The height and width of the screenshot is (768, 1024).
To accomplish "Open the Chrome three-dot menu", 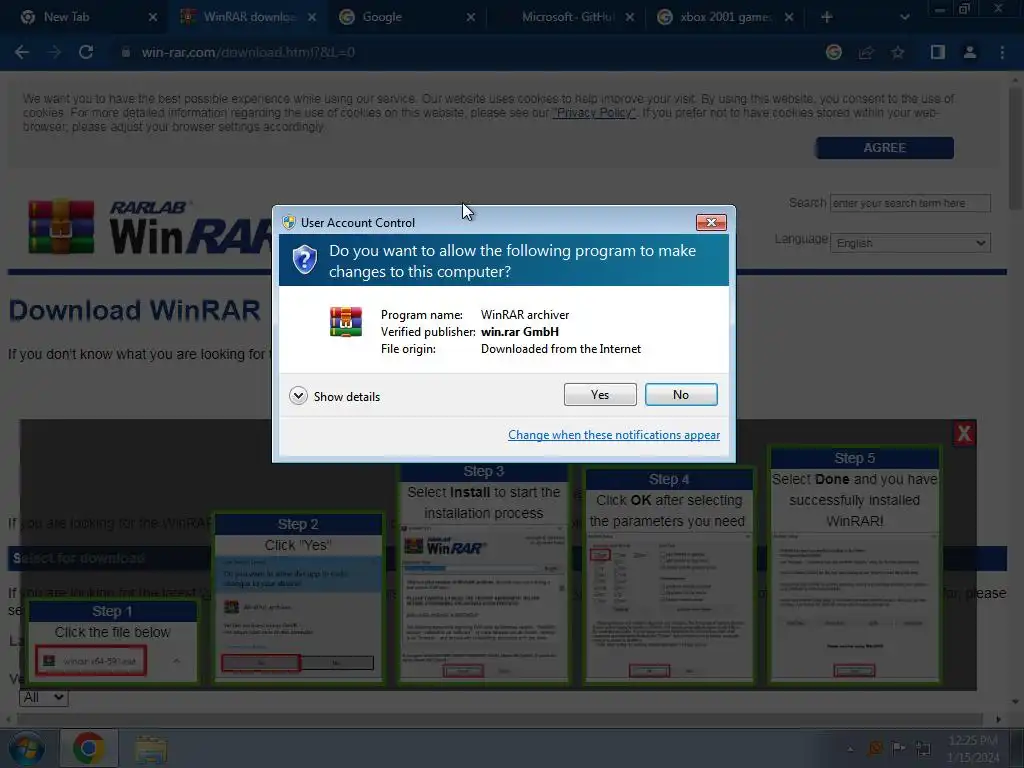I will click(1002, 52).
